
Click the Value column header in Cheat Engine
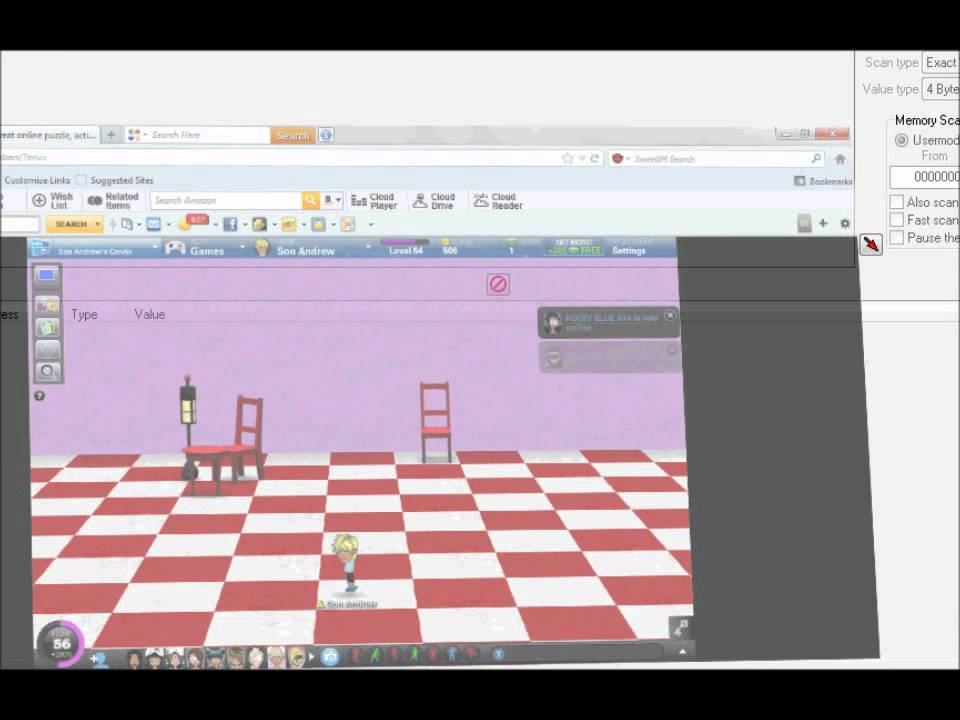(150, 314)
